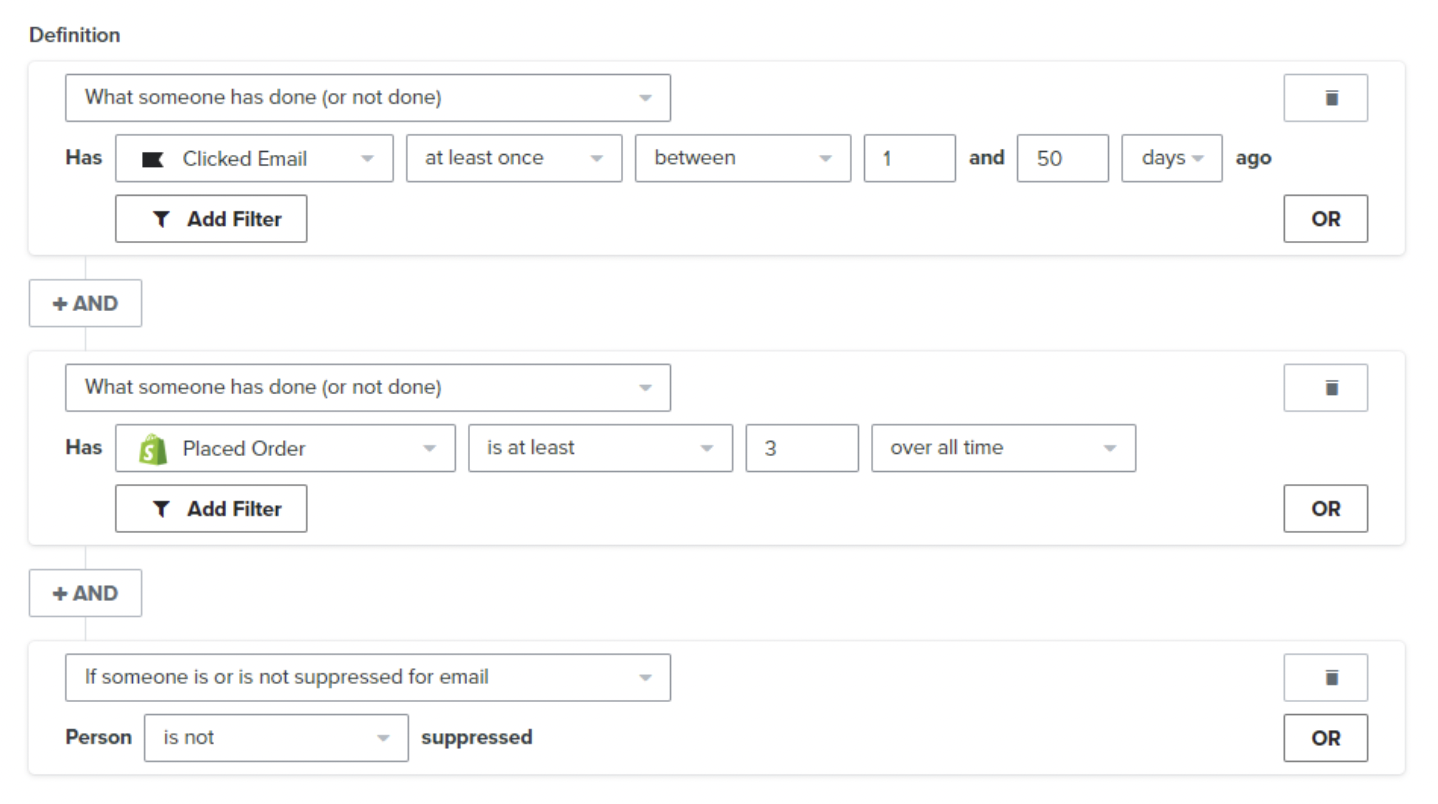Open the 'is at least' operator dropdown

click(x=601, y=448)
